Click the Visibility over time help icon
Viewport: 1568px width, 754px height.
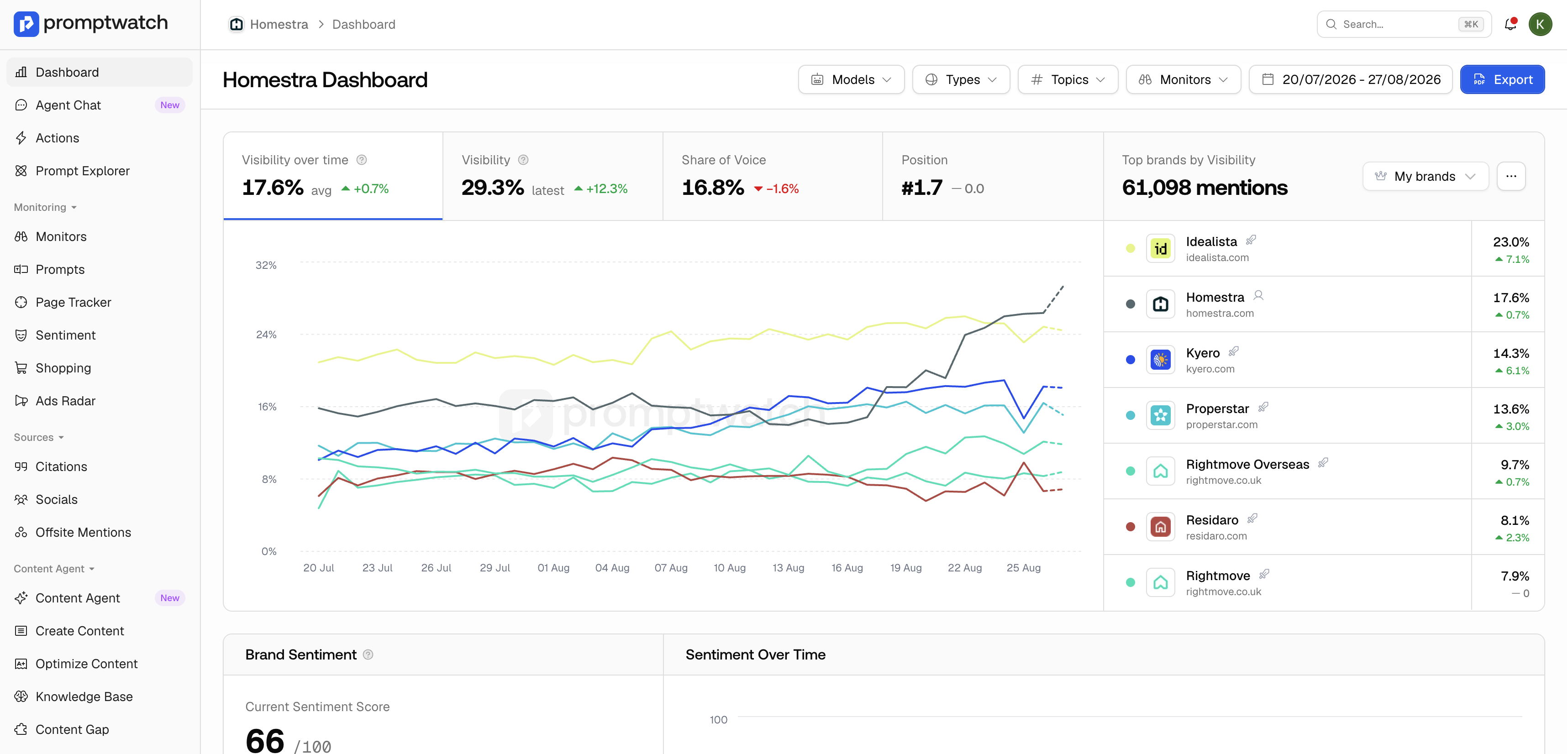click(x=362, y=160)
